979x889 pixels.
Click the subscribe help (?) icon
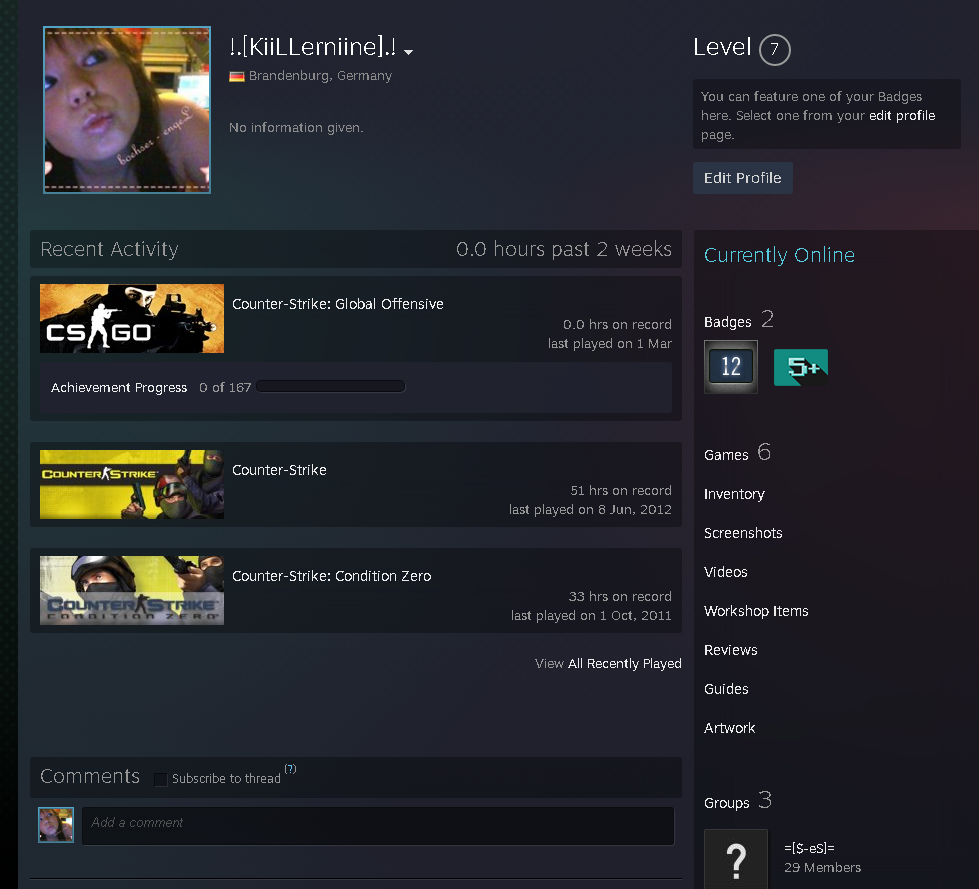coord(290,769)
